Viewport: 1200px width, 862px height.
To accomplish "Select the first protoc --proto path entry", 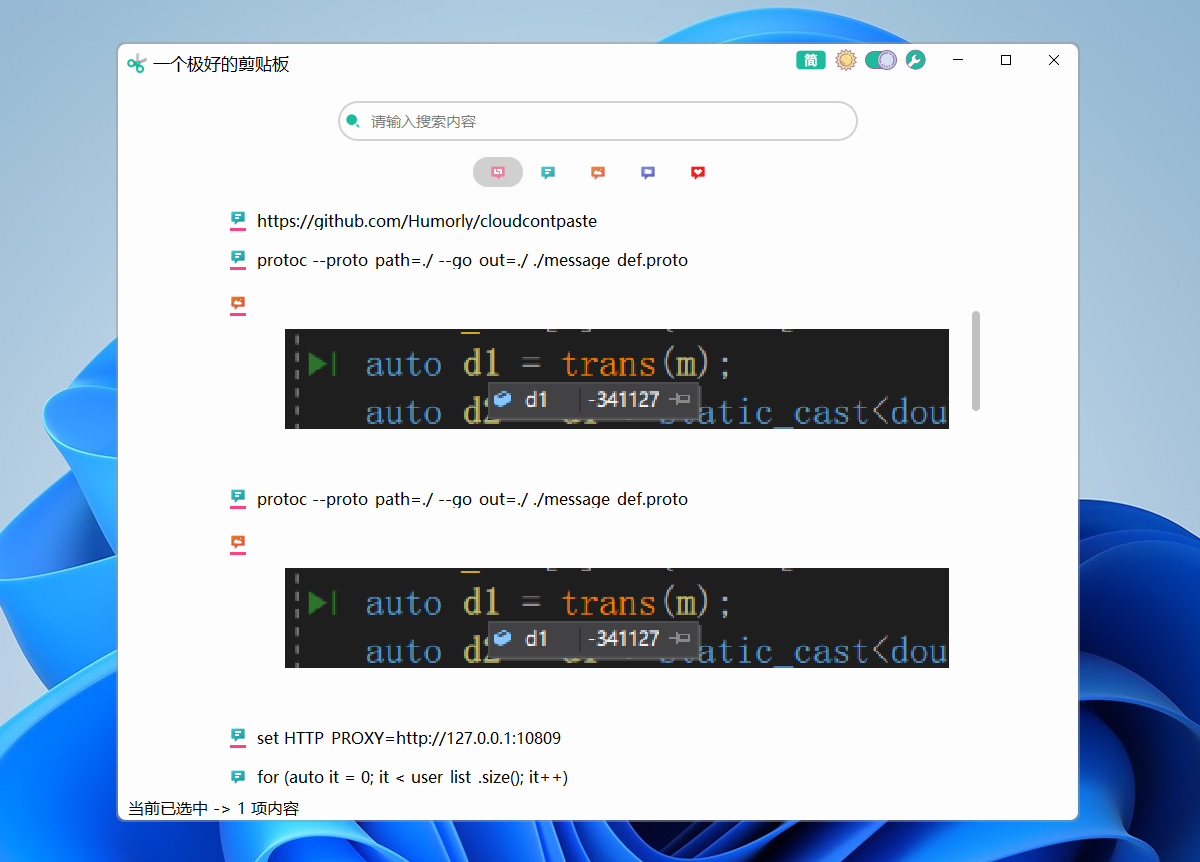I will click(x=472, y=260).
